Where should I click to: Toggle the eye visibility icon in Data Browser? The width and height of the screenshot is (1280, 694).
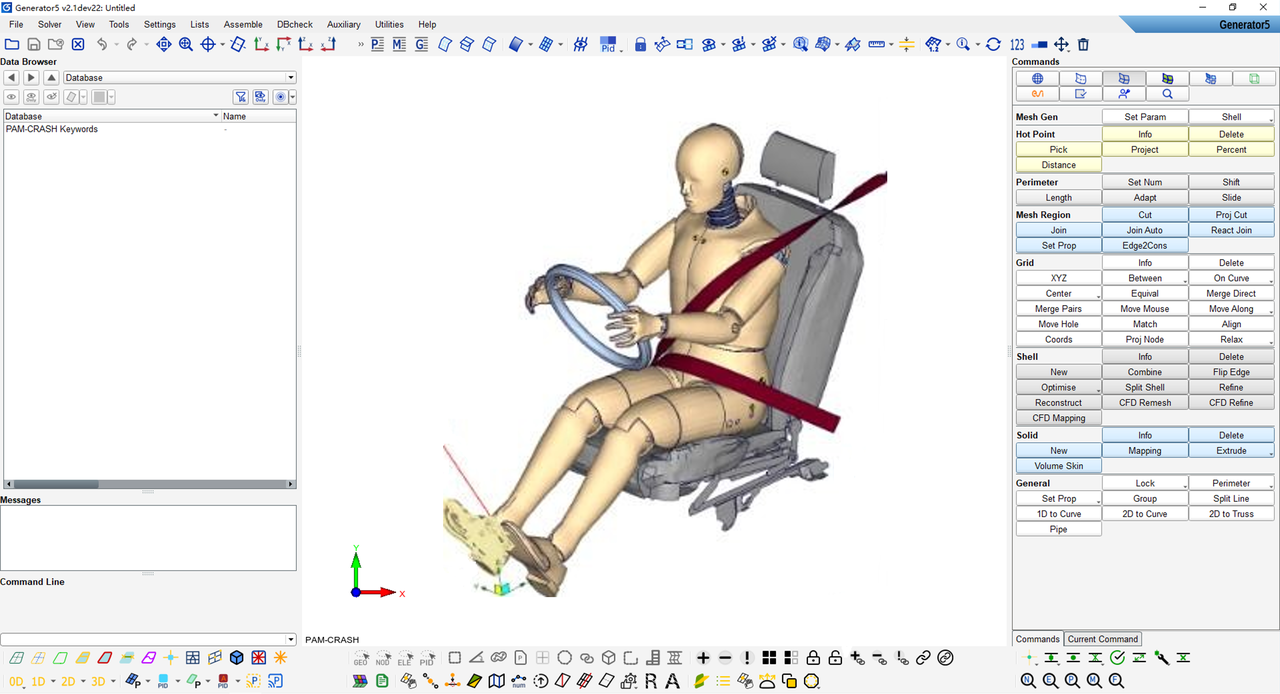coord(12,97)
